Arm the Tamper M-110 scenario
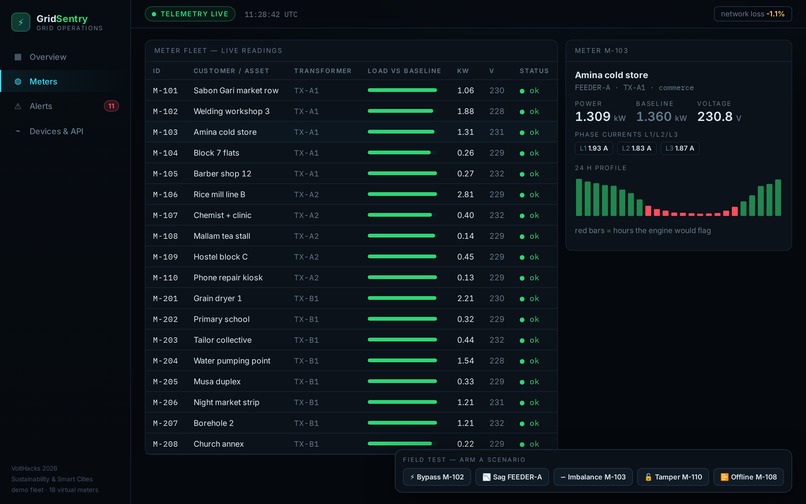 (673, 477)
